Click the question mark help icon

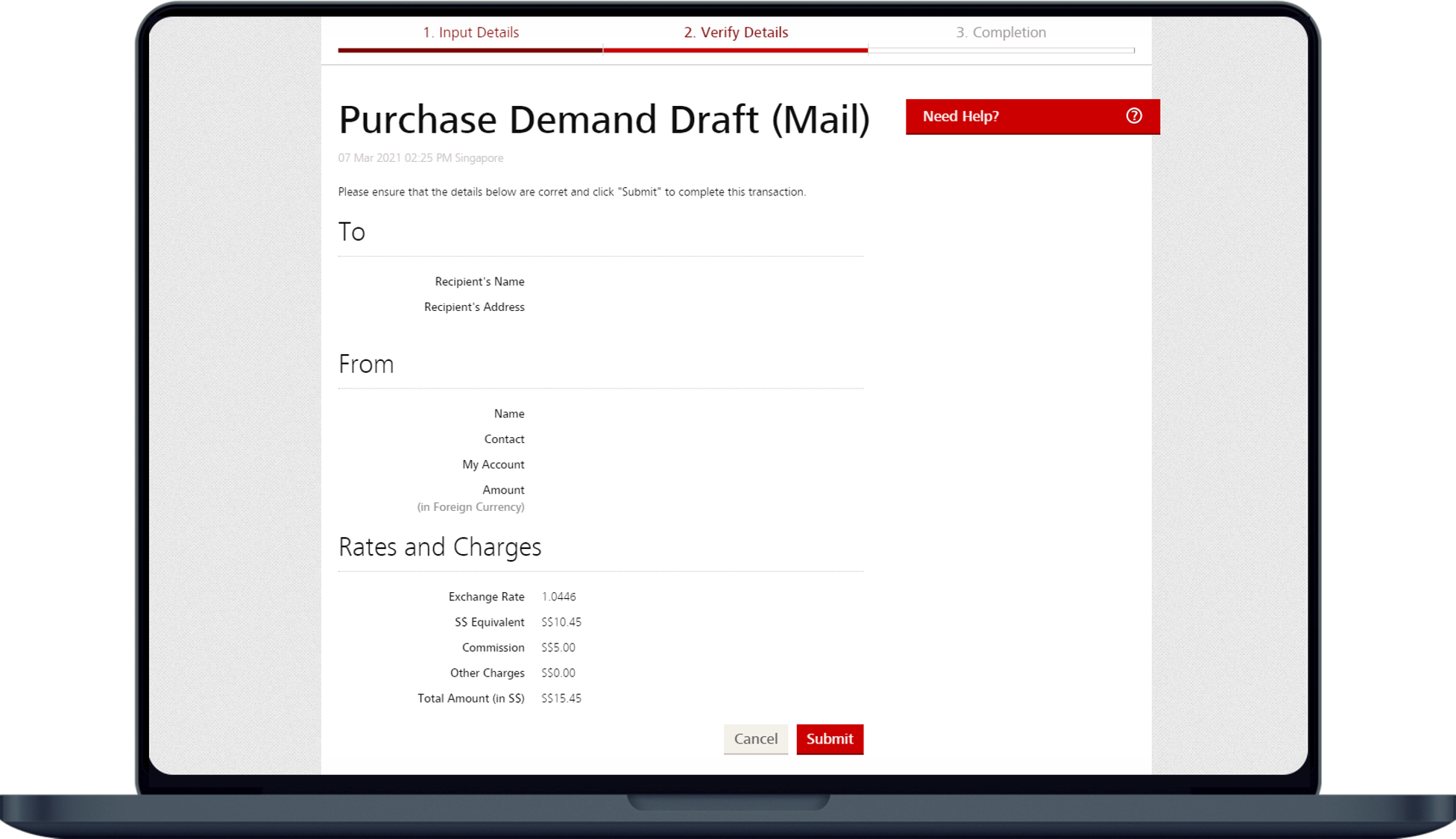(1133, 116)
